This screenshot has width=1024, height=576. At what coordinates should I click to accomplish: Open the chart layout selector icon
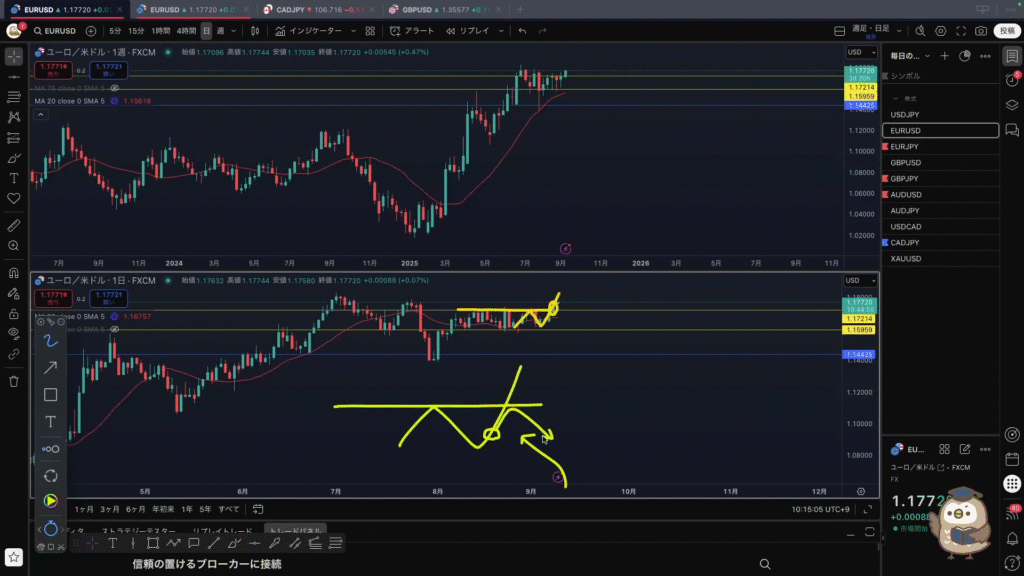tap(840, 31)
